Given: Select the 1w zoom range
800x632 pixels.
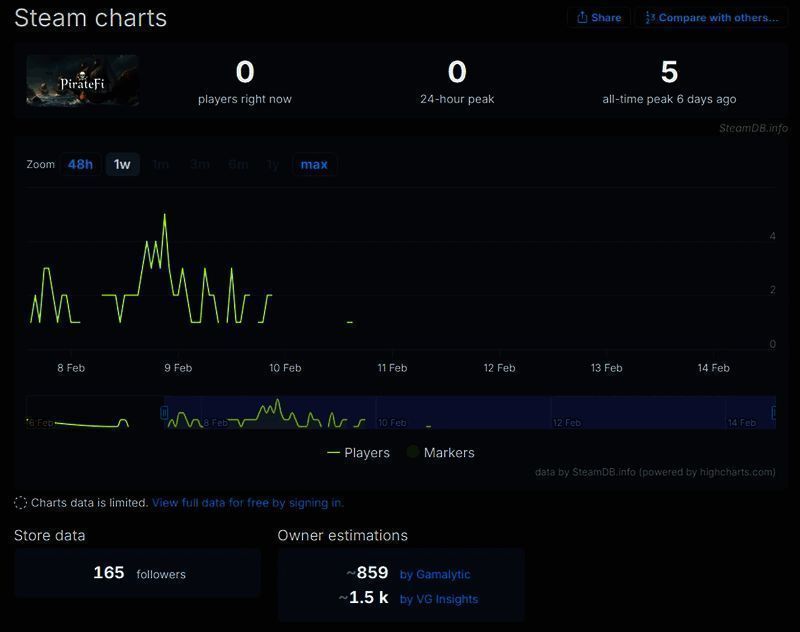Looking at the screenshot, I should pos(122,164).
